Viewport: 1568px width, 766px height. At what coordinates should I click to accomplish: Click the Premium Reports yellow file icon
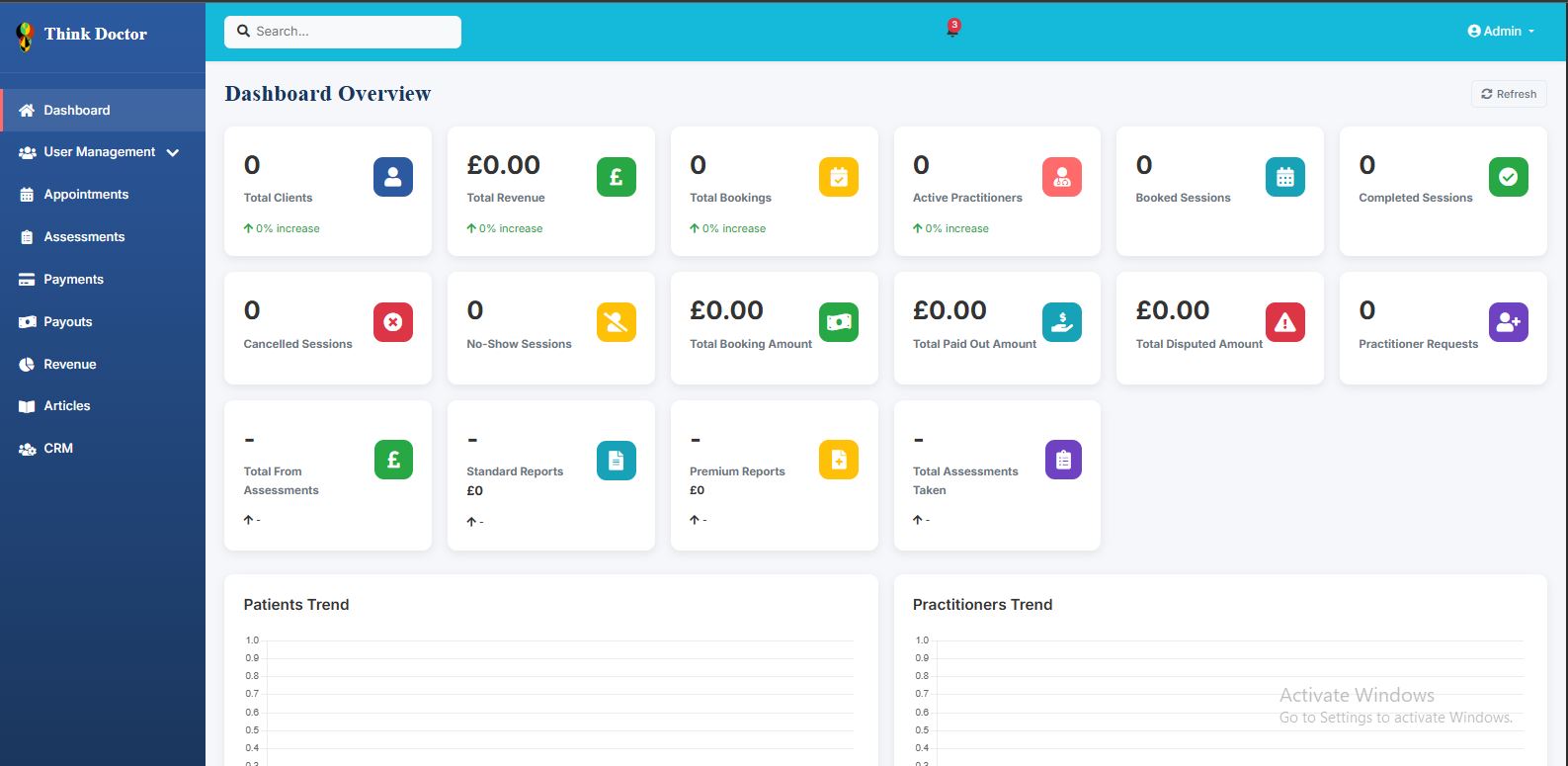[x=839, y=460]
